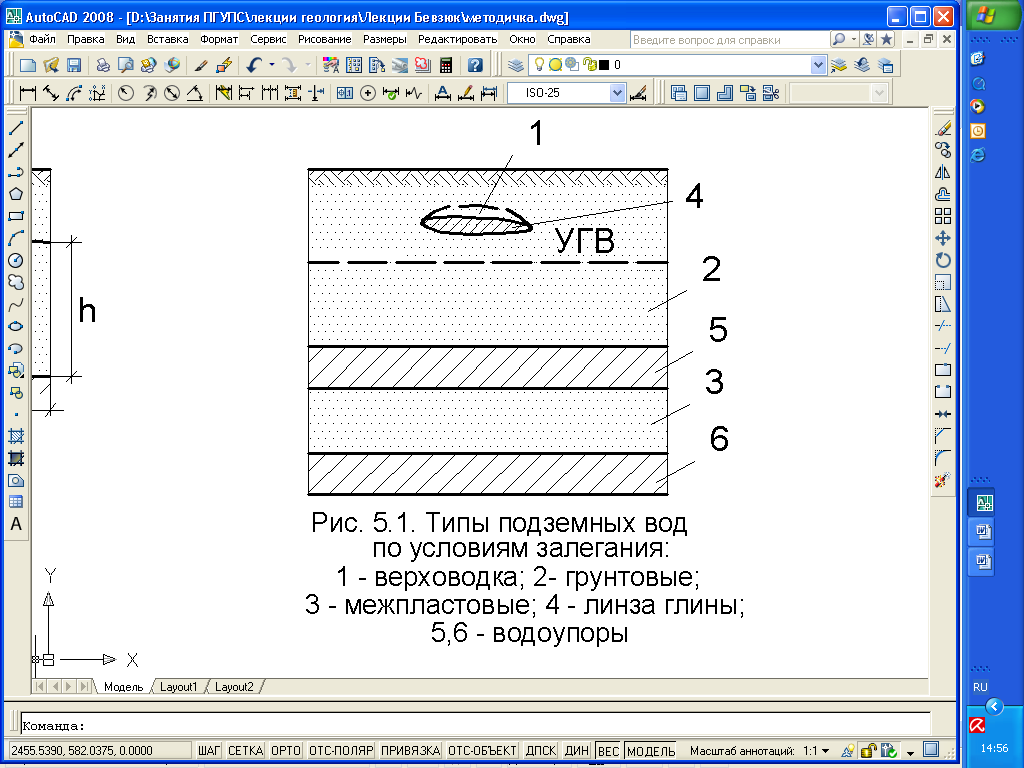Open the QuickCalc calculator icon
Image resolution: width=1024 pixels, height=768 pixels.
point(445,65)
